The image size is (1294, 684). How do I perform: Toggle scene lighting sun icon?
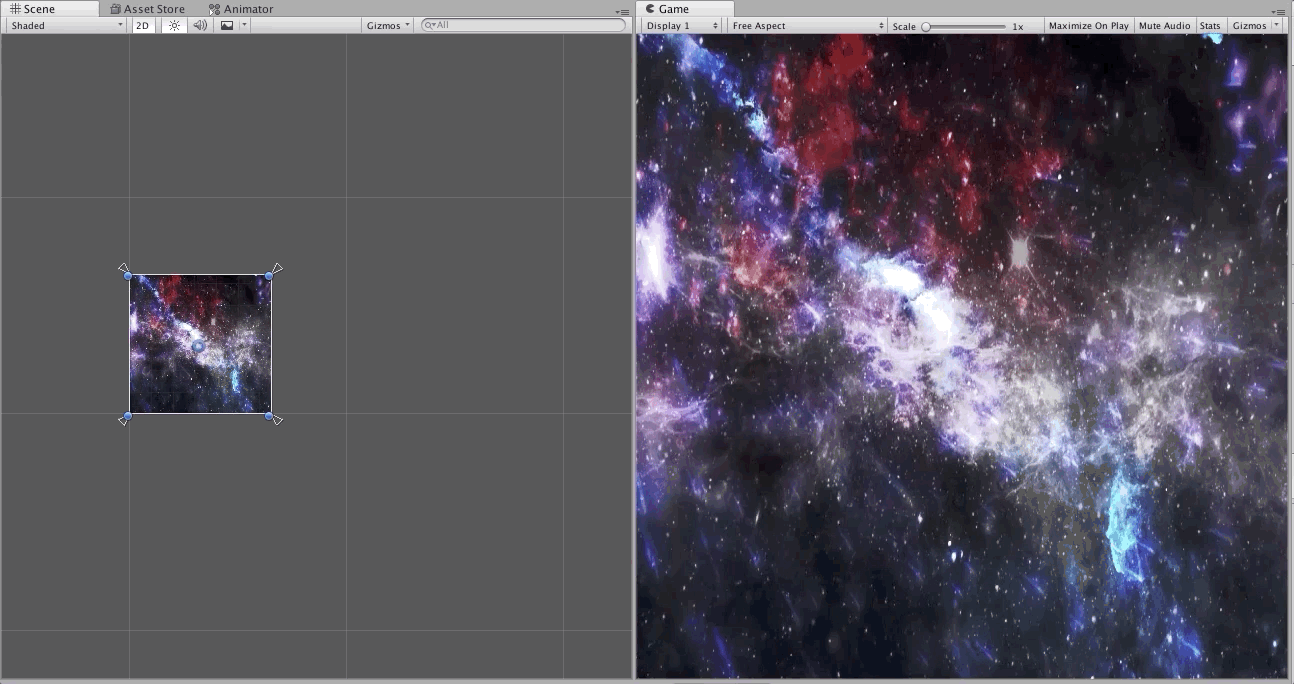(174, 25)
